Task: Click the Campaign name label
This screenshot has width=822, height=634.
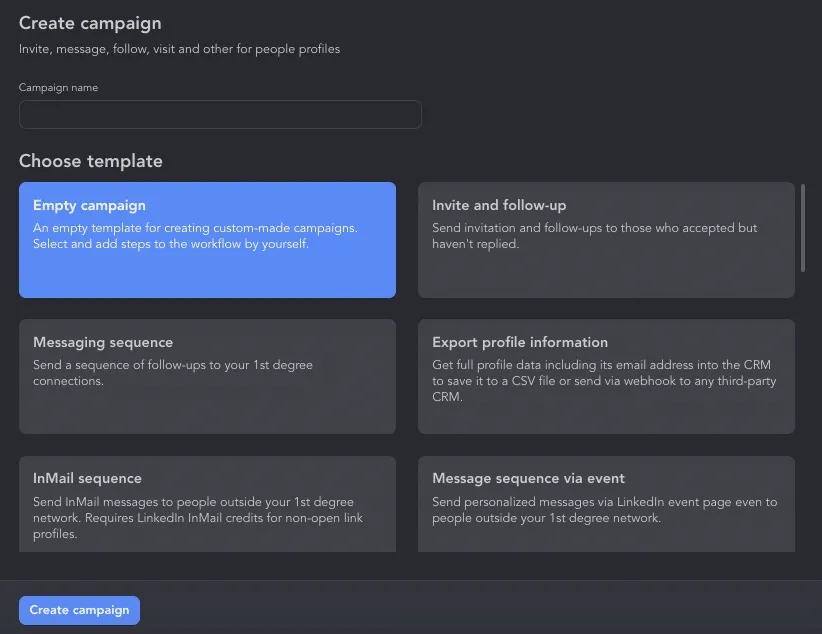Action: [58, 88]
